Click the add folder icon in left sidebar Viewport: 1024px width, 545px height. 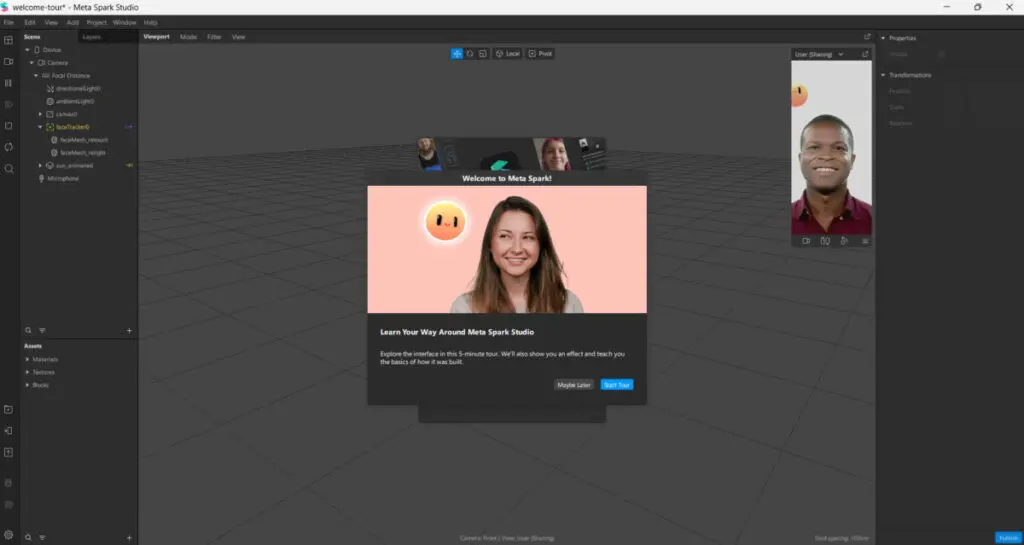(x=8, y=409)
